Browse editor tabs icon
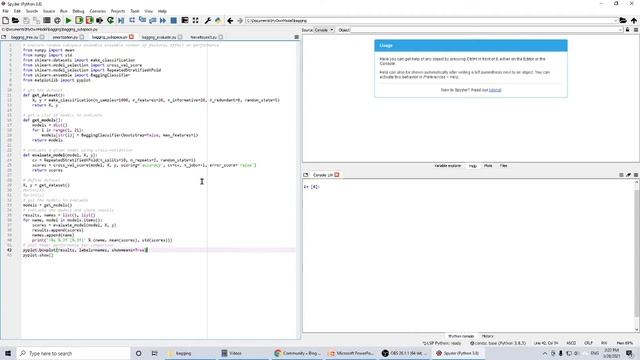Image resolution: width=640 pixels, height=360 pixels. pos(4,37)
